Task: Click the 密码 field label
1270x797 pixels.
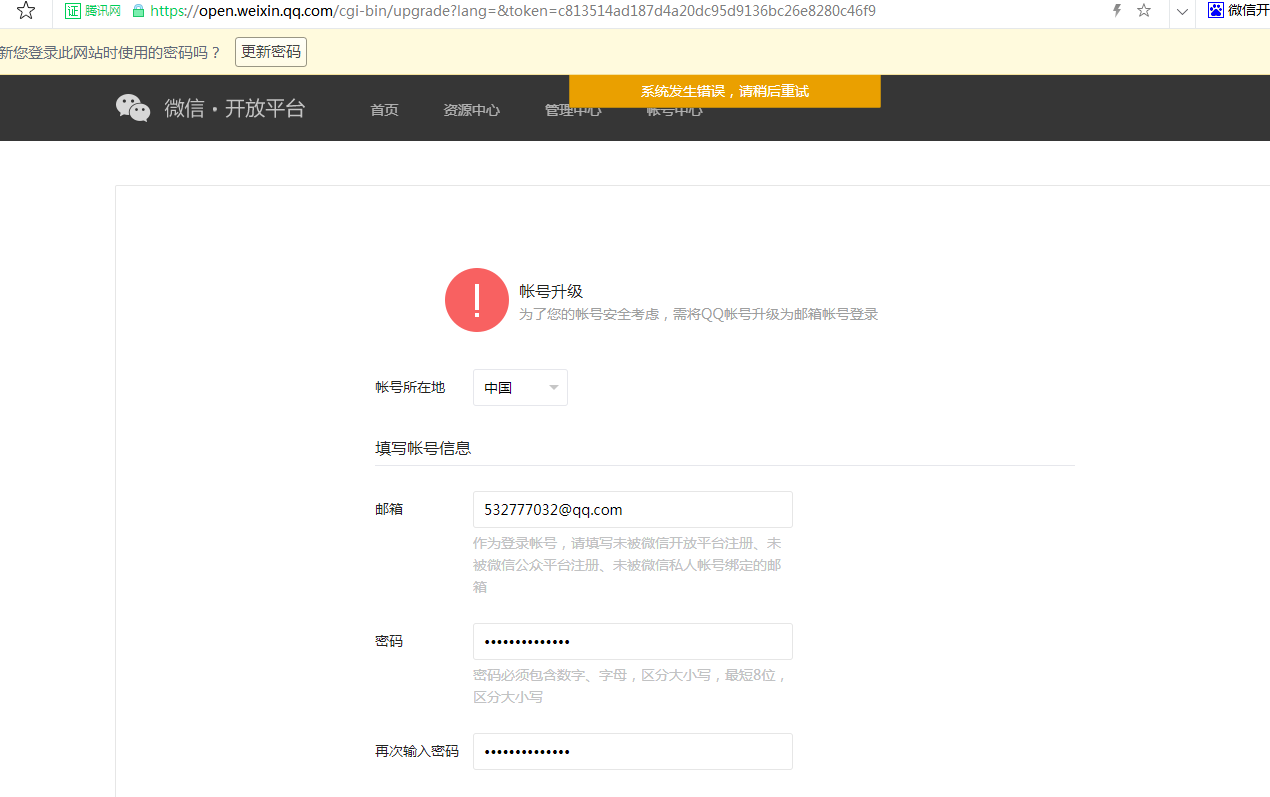Action: pos(389,641)
